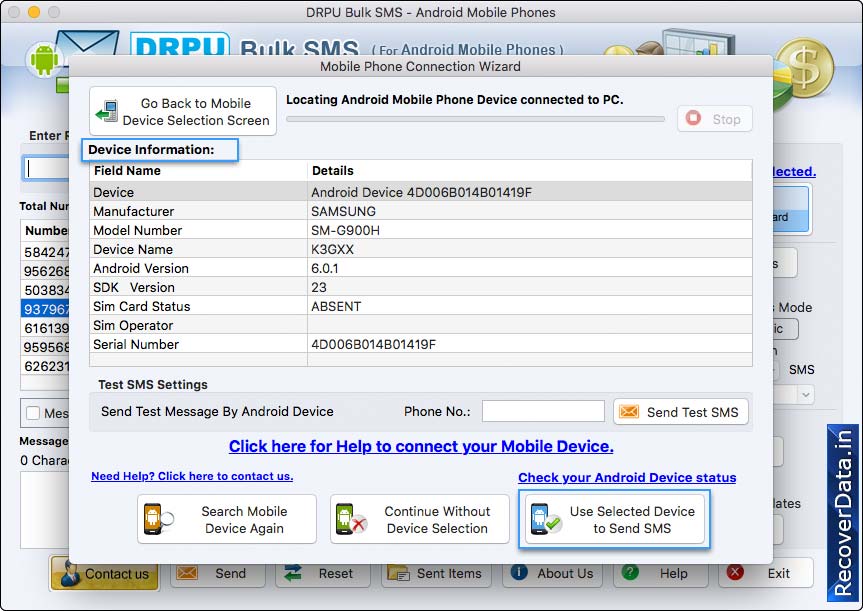The image size is (863, 611).
Task: Select the highlighted 93796 number row
Action: tap(45, 309)
